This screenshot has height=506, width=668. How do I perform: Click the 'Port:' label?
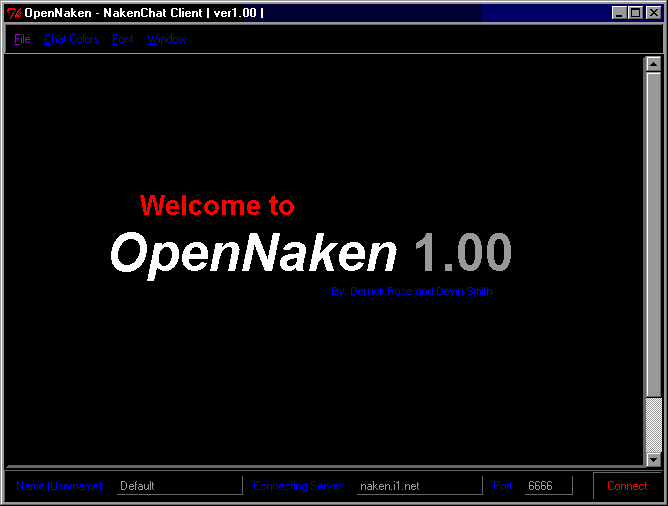pos(504,486)
